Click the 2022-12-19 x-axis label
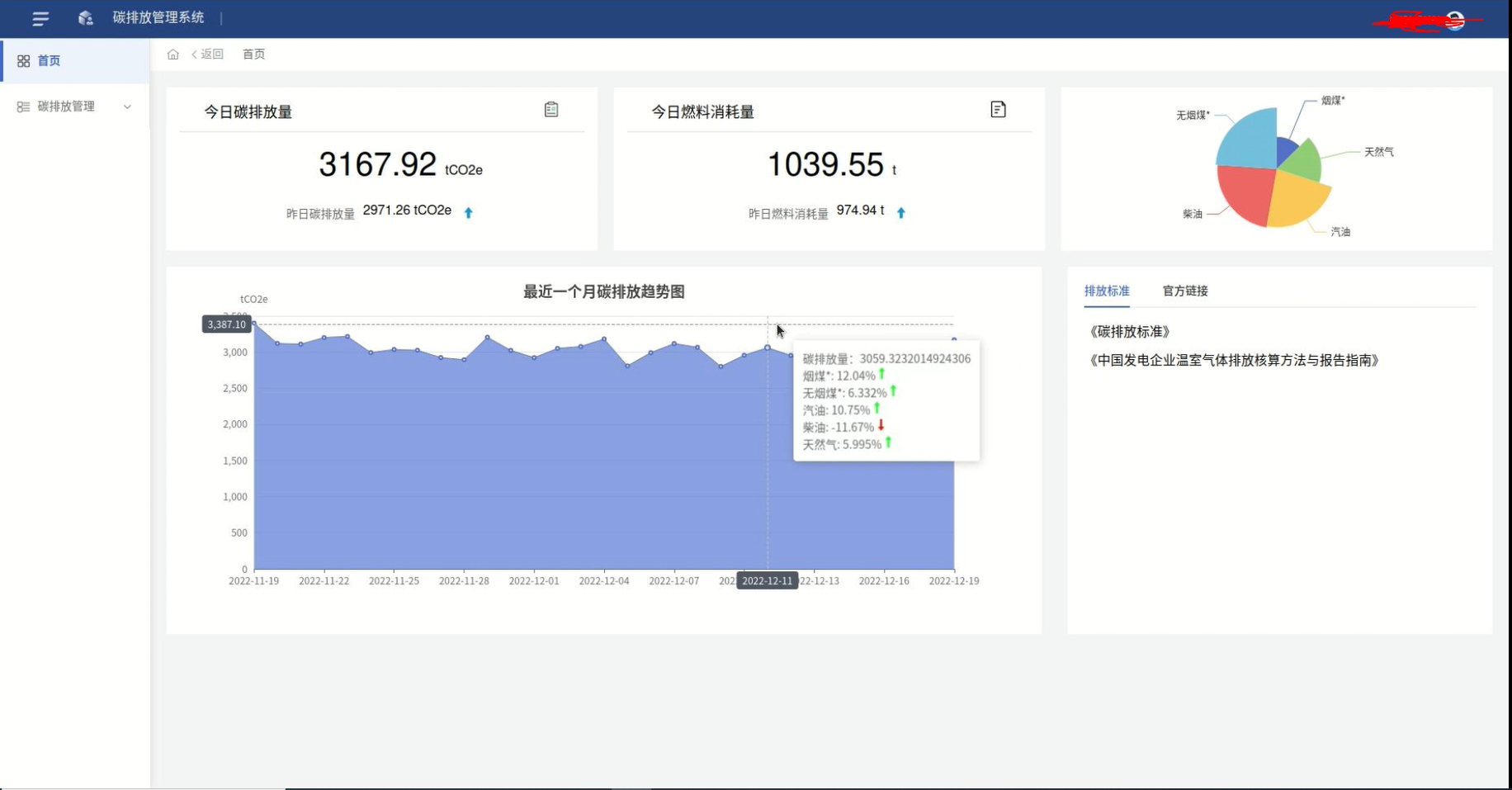Viewport: 1512px width, 790px height. [954, 581]
